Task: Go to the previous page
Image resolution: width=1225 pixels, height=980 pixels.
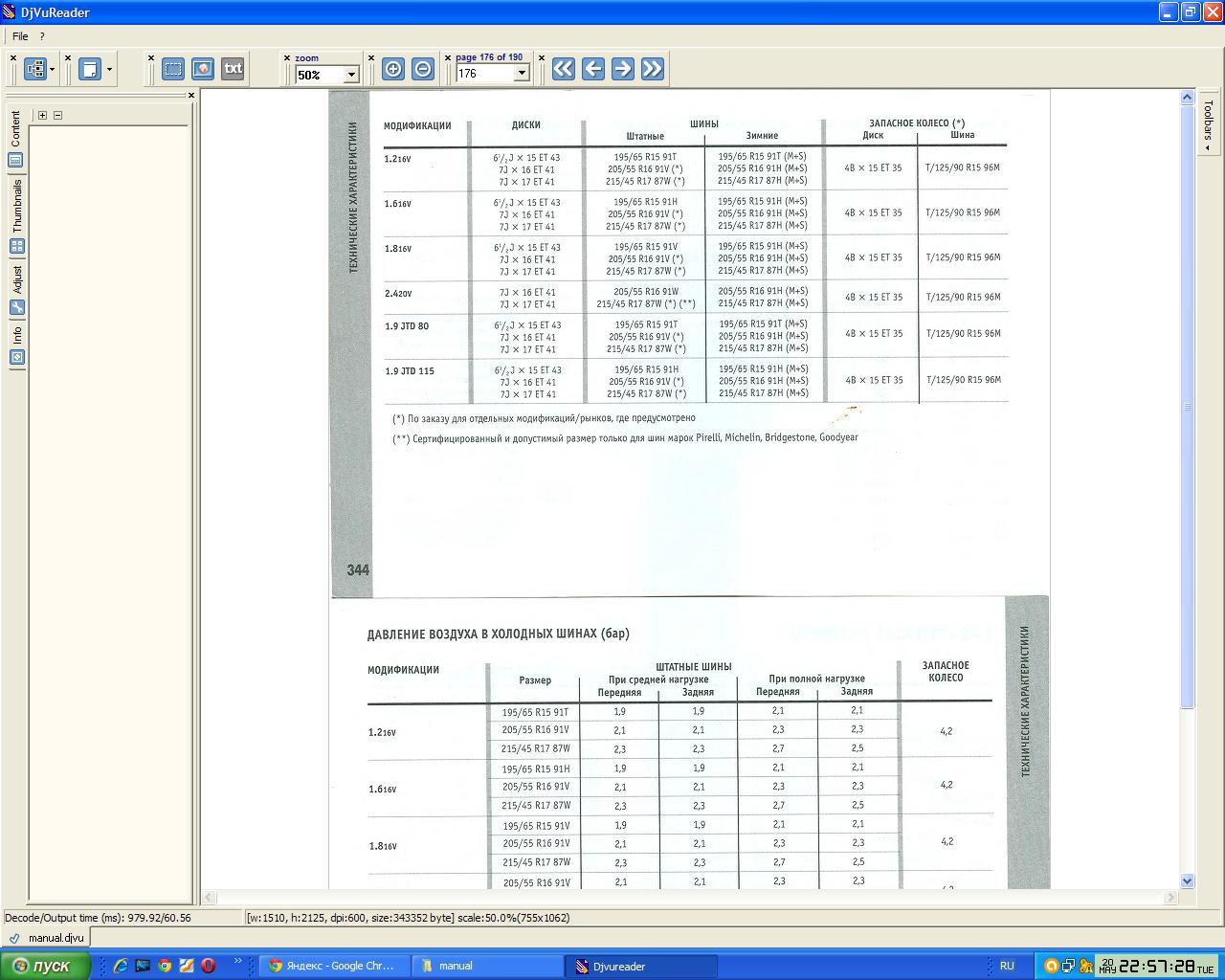Action: 593,69
